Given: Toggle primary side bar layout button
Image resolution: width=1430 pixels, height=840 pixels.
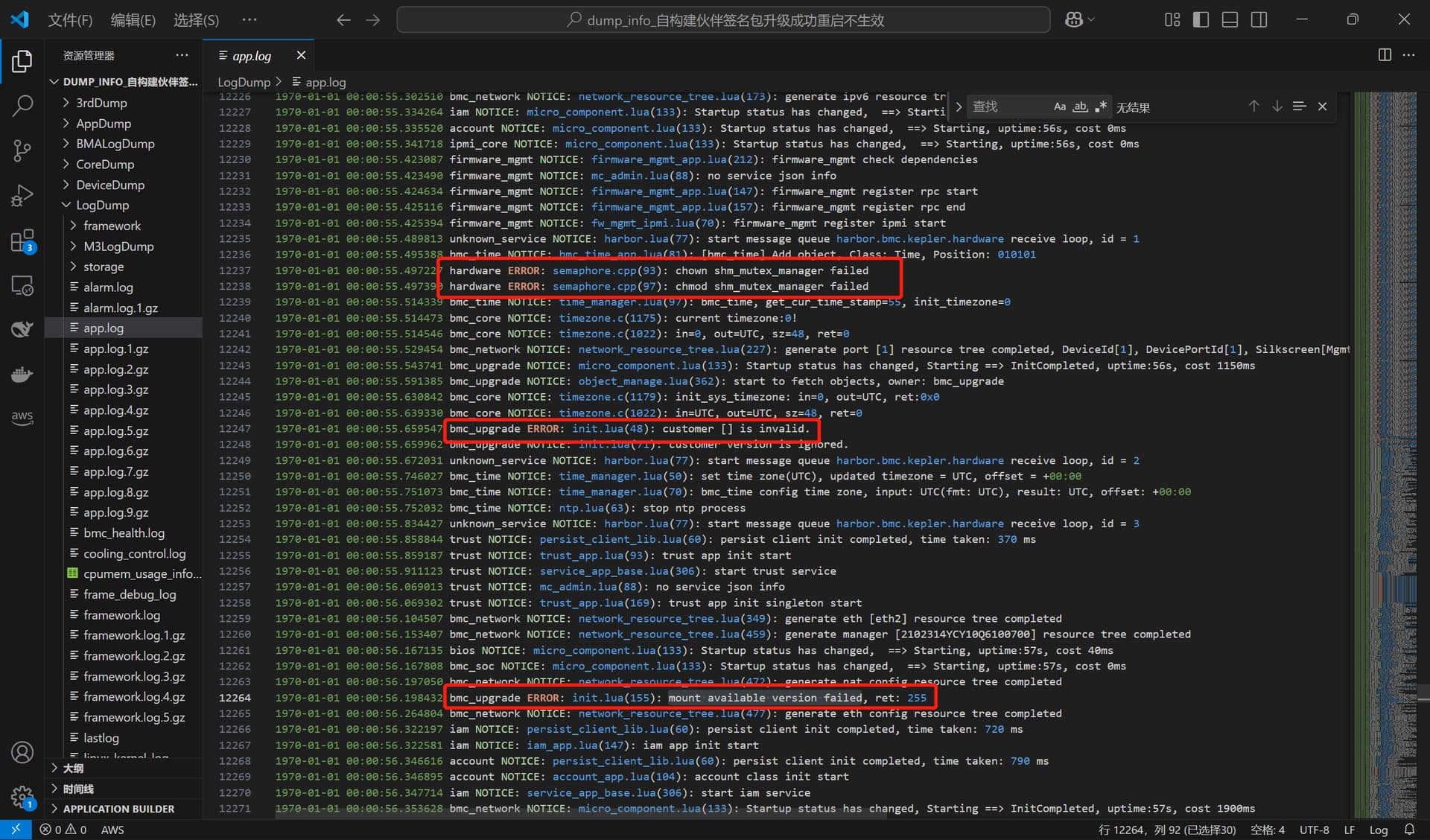Looking at the screenshot, I should coord(1201,19).
